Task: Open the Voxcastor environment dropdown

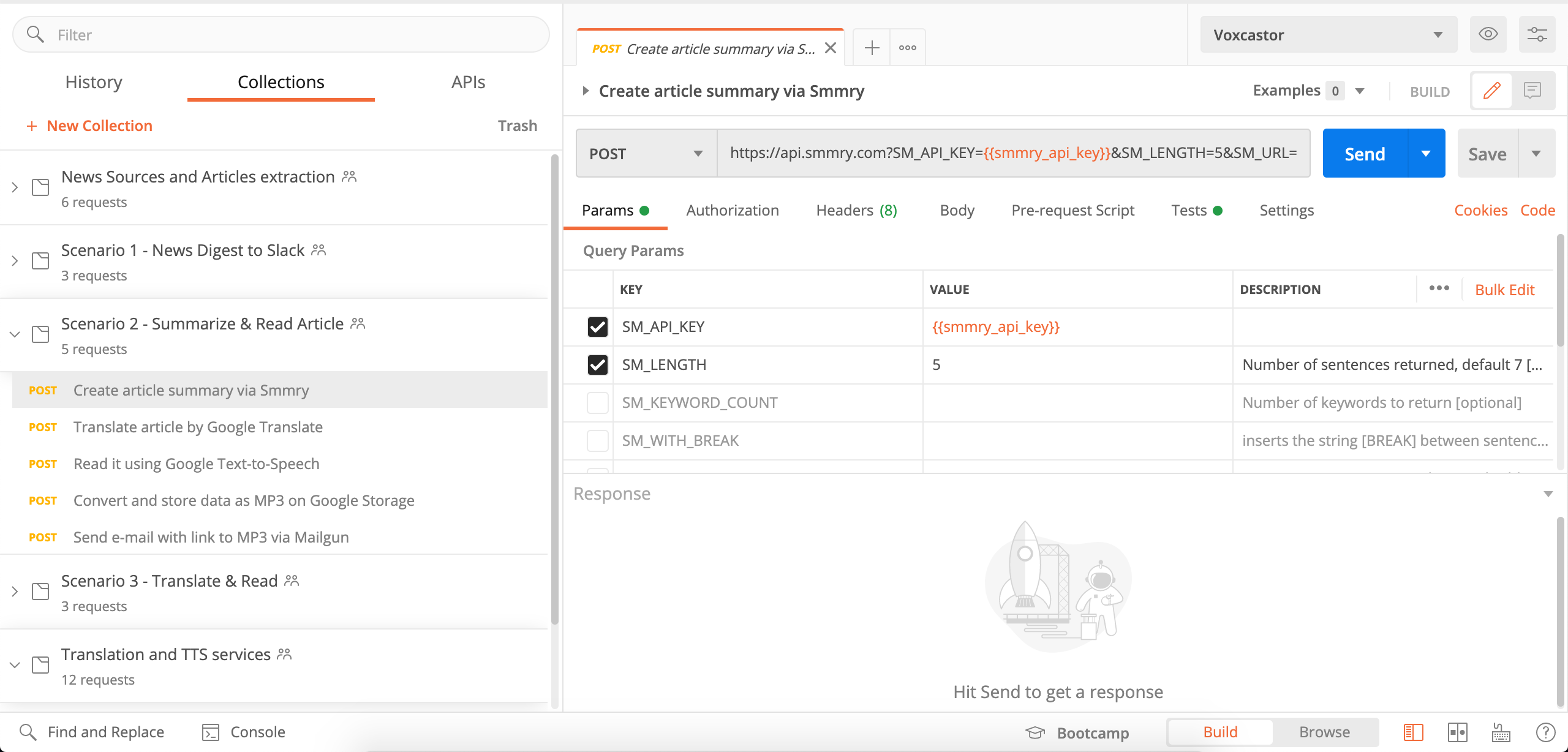Action: click(1328, 35)
